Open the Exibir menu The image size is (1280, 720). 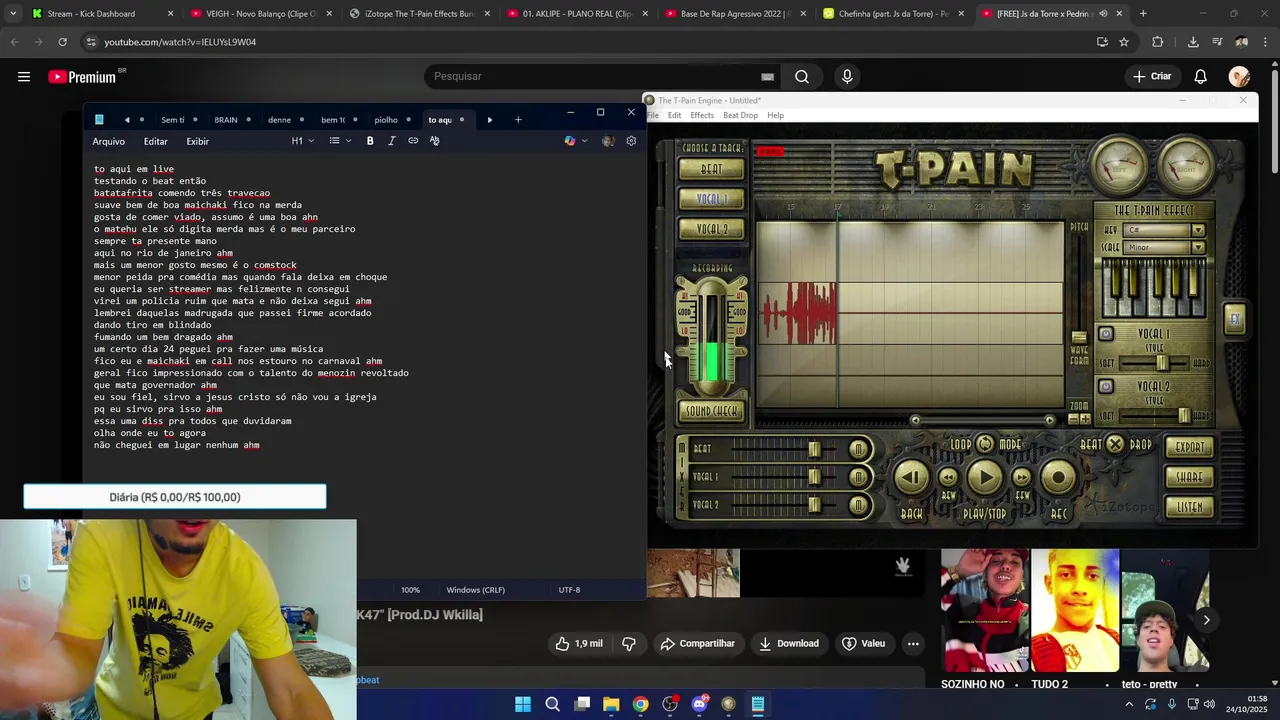[x=198, y=142]
